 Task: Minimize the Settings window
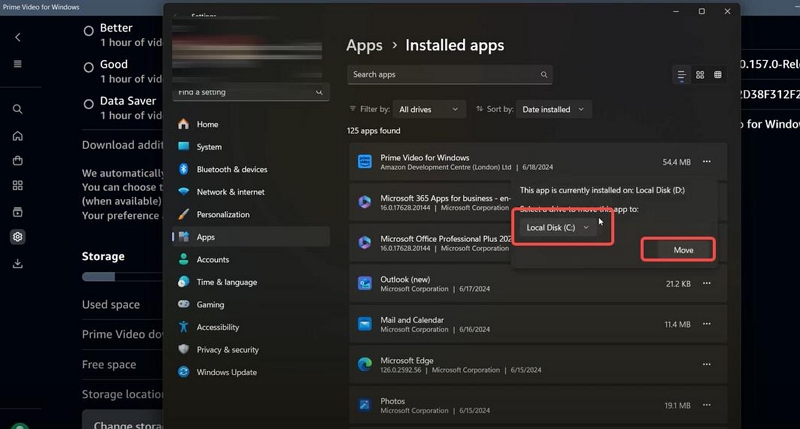click(676, 11)
